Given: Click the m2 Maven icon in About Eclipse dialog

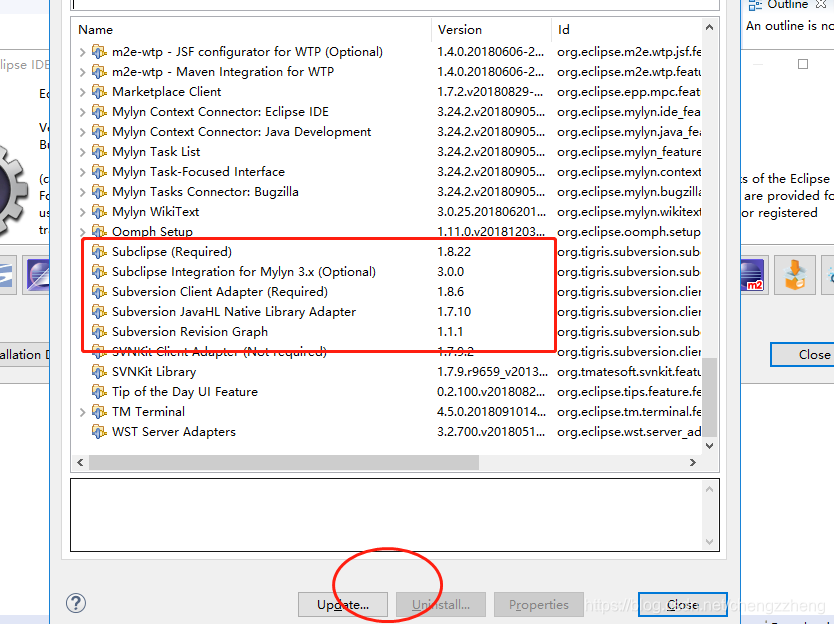Looking at the screenshot, I should tap(752, 274).
